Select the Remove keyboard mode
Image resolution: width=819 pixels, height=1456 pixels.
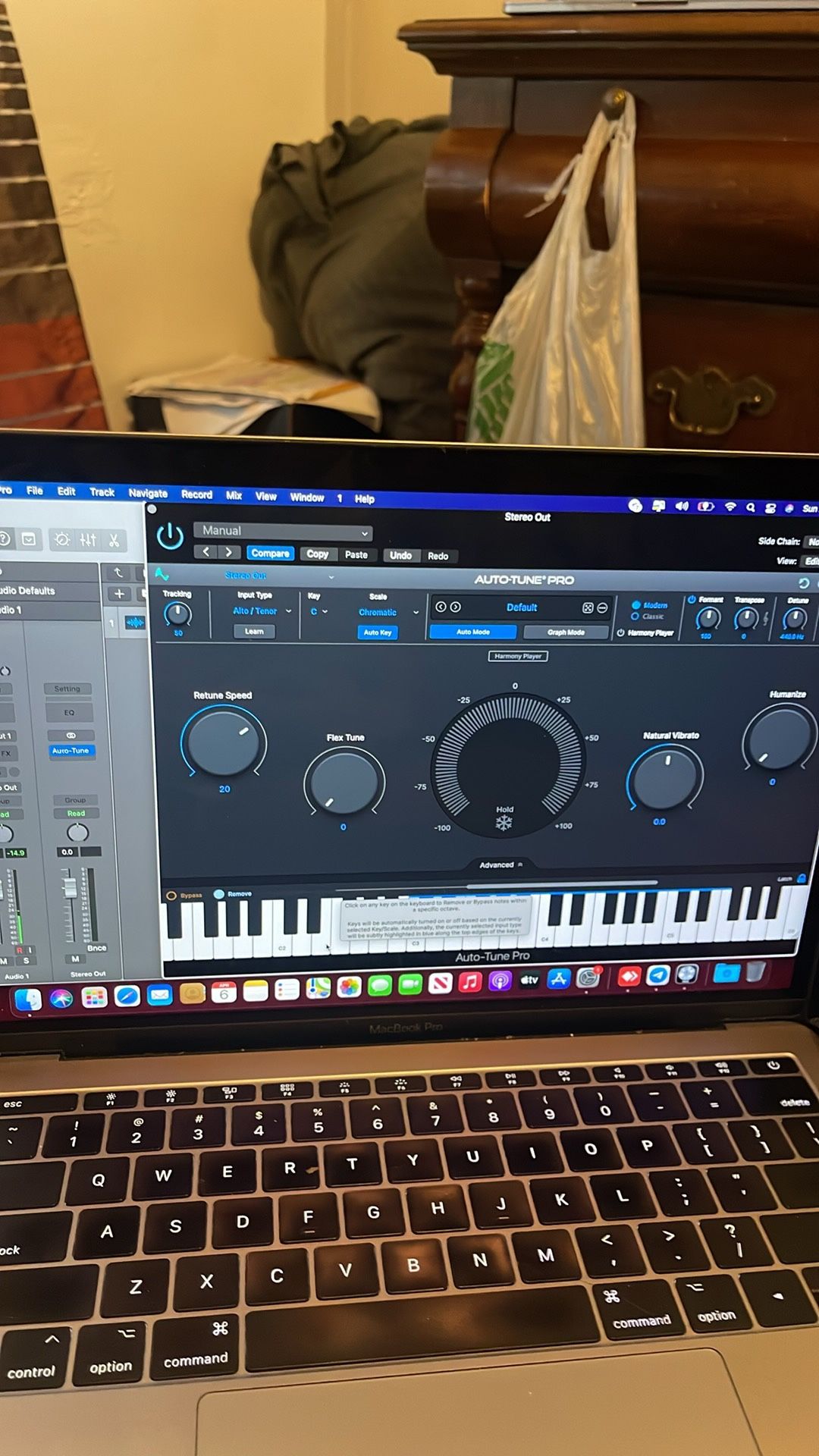pyautogui.click(x=233, y=894)
